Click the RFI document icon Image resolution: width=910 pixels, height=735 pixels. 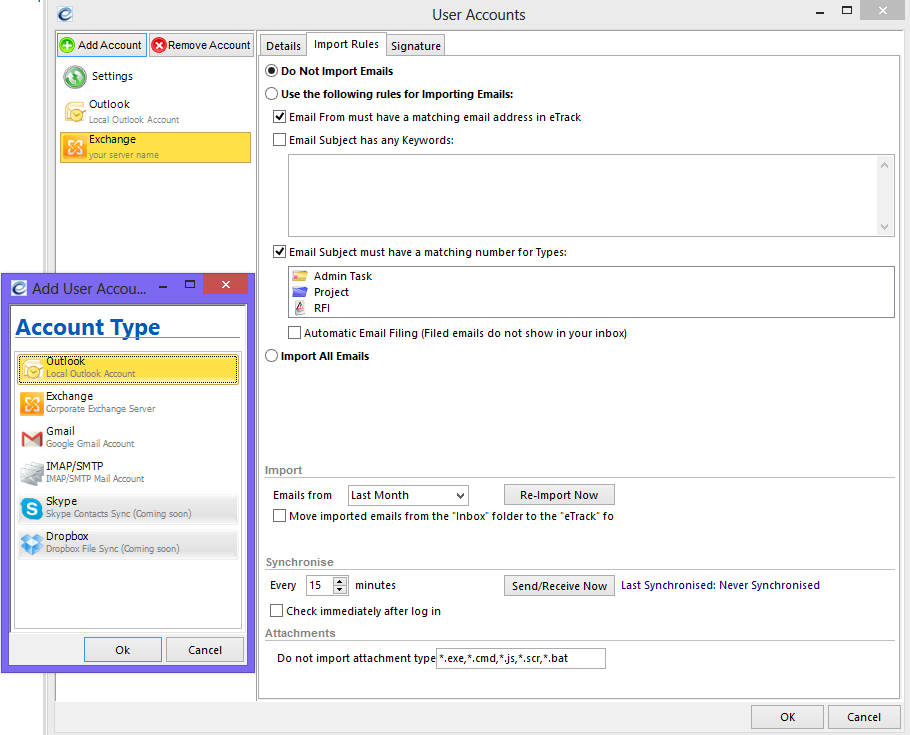(x=300, y=308)
